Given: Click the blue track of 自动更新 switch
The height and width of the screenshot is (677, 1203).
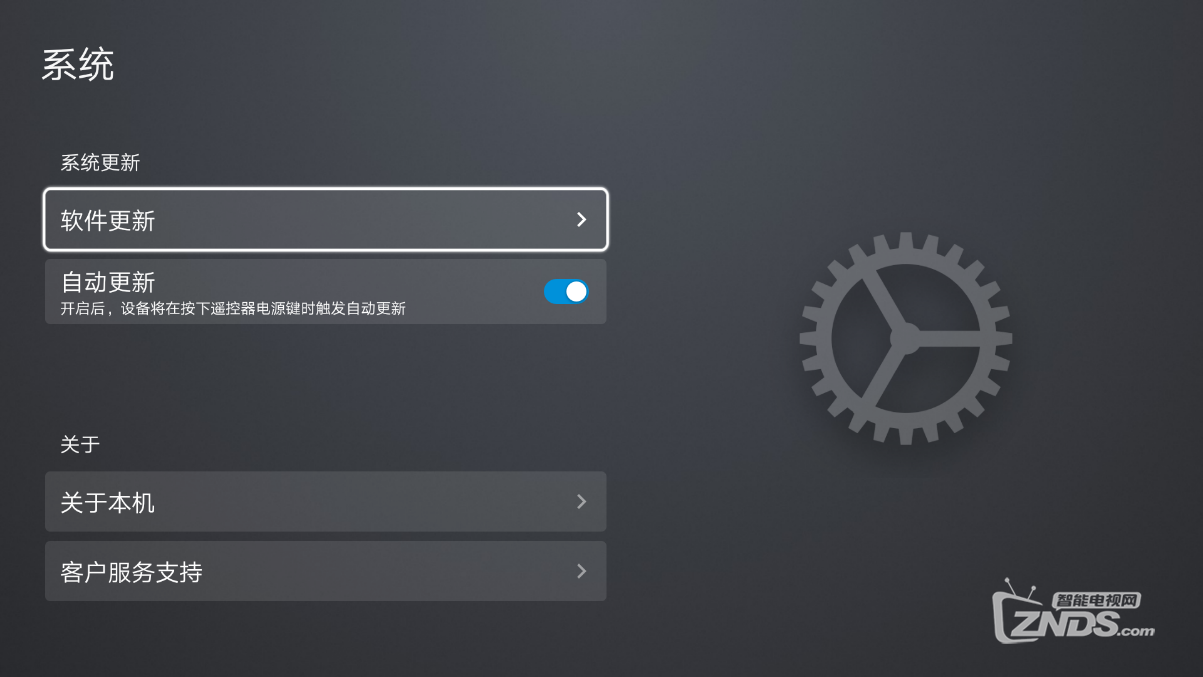Looking at the screenshot, I should click(x=554, y=292).
